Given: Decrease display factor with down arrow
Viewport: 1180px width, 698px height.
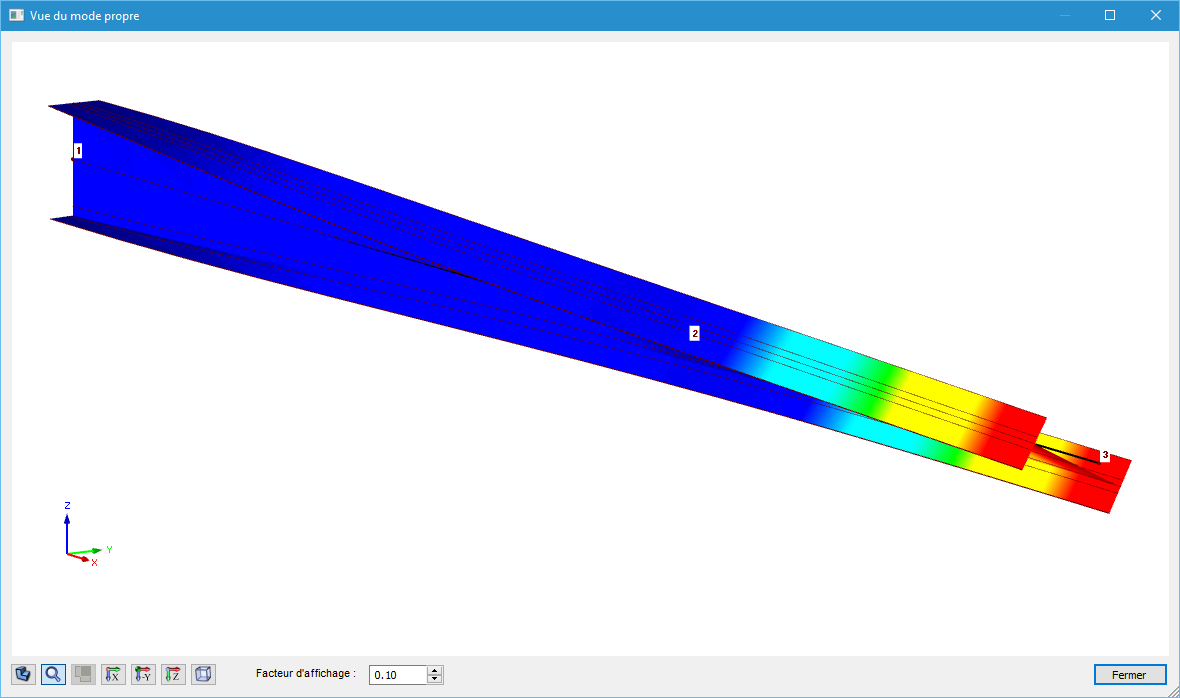Looking at the screenshot, I should coord(434,679).
